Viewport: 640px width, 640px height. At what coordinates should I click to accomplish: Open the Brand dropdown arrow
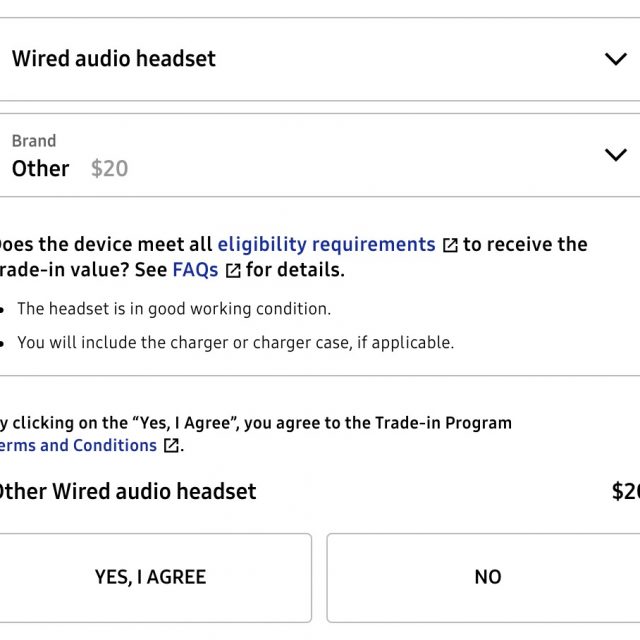pyautogui.click(x=615, y=155)
